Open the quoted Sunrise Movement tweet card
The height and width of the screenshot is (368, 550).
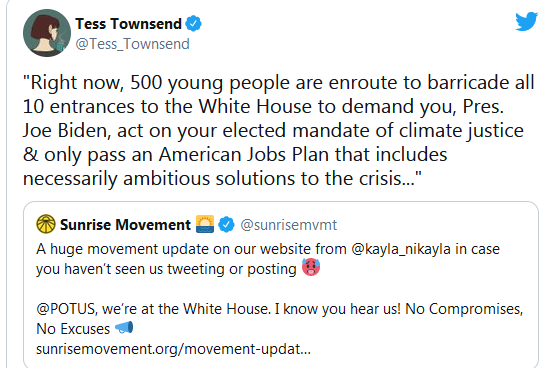281,285
